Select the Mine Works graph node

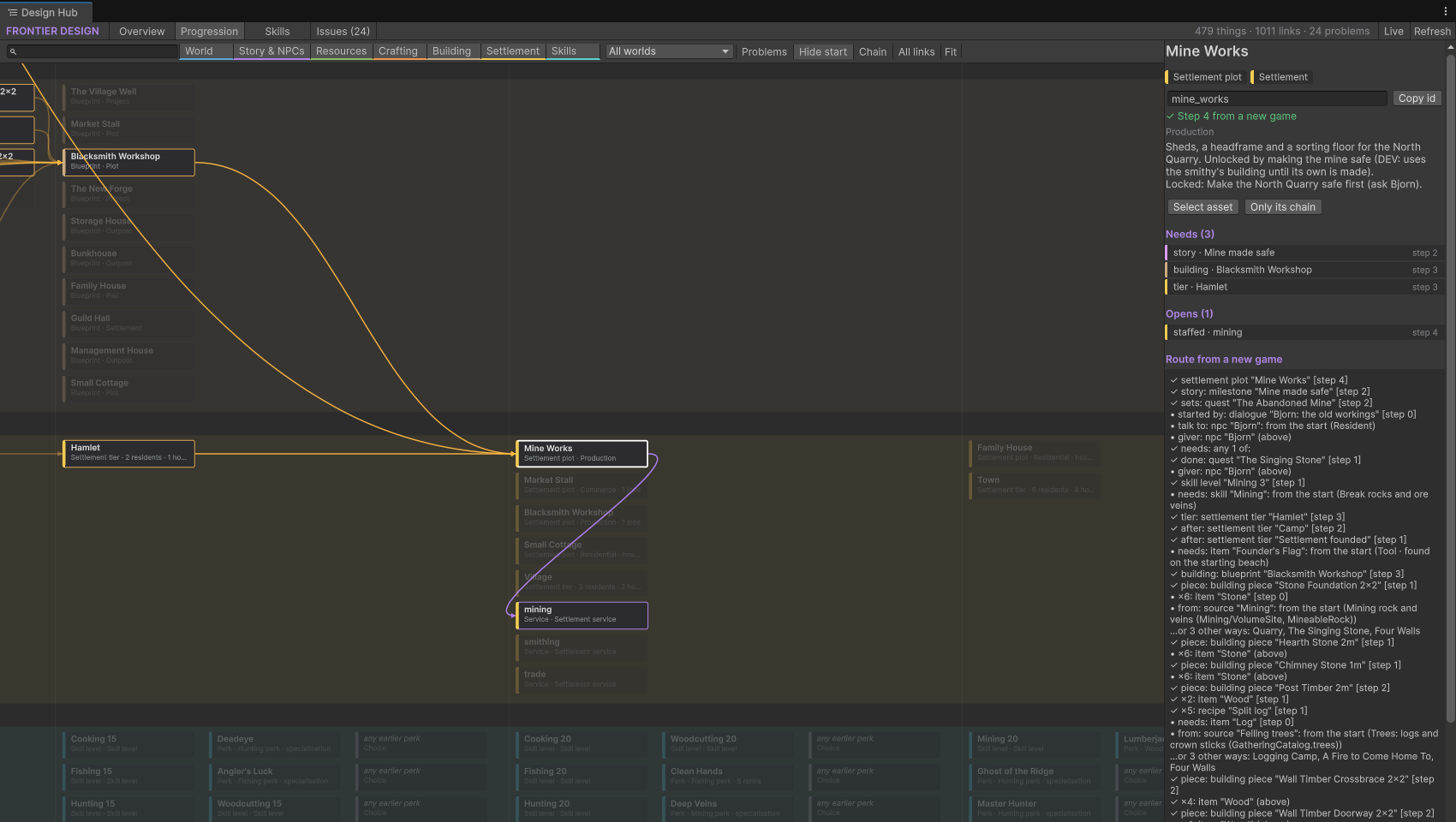tap(582, 454)
